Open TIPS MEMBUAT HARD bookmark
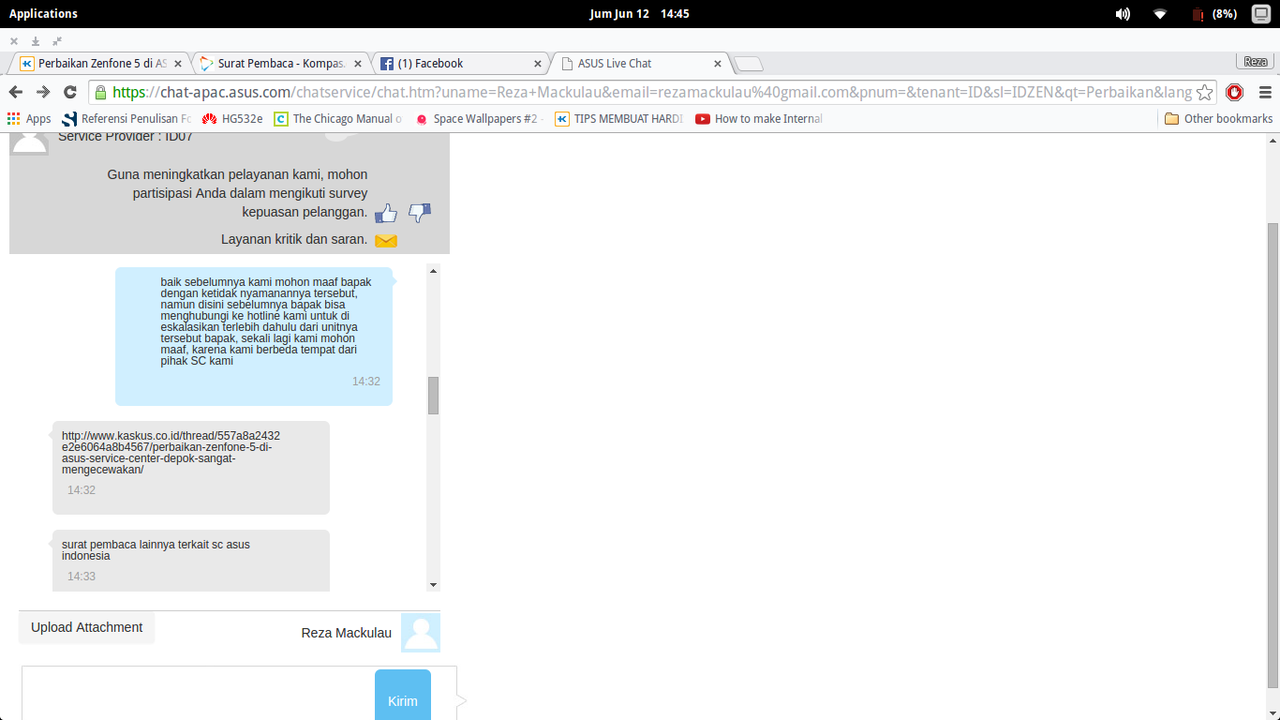The image size is (1280, 720). [619, 118]
